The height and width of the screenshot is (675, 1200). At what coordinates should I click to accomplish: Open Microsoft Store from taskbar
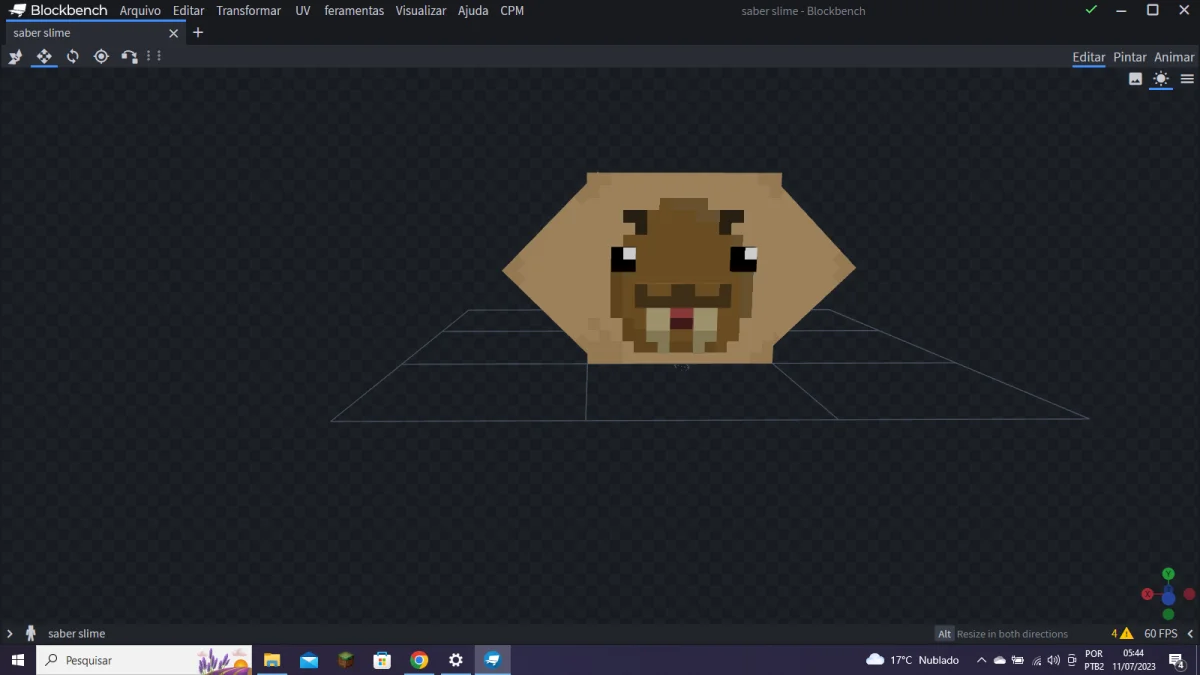(382, 660)
